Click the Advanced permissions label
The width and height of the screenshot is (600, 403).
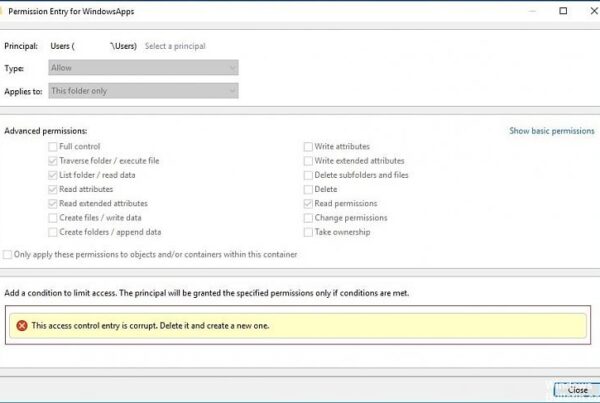(x=46, y=131)
